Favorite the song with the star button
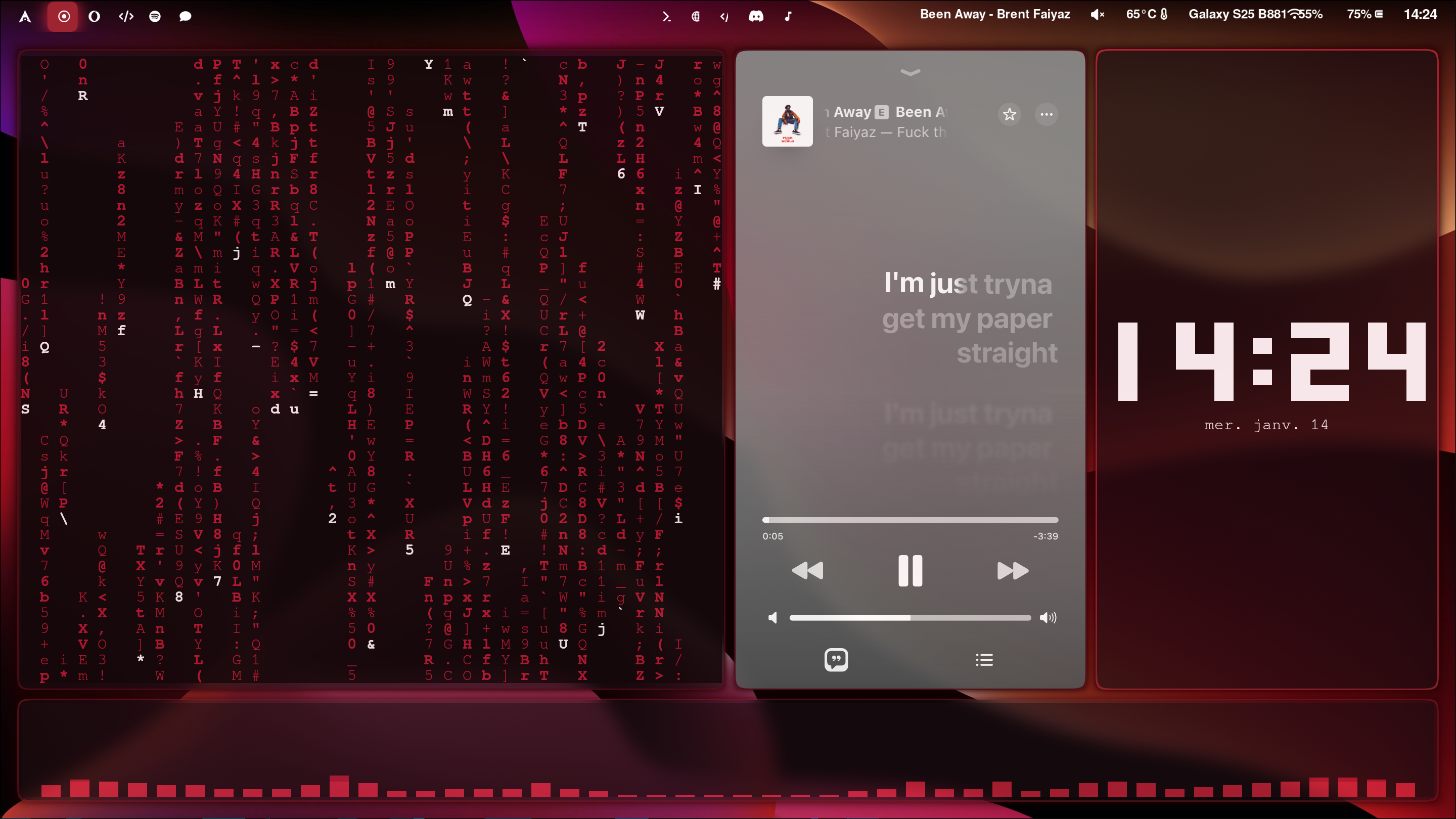Viewport: 1456px width, 819px height. pos(1010,114)
